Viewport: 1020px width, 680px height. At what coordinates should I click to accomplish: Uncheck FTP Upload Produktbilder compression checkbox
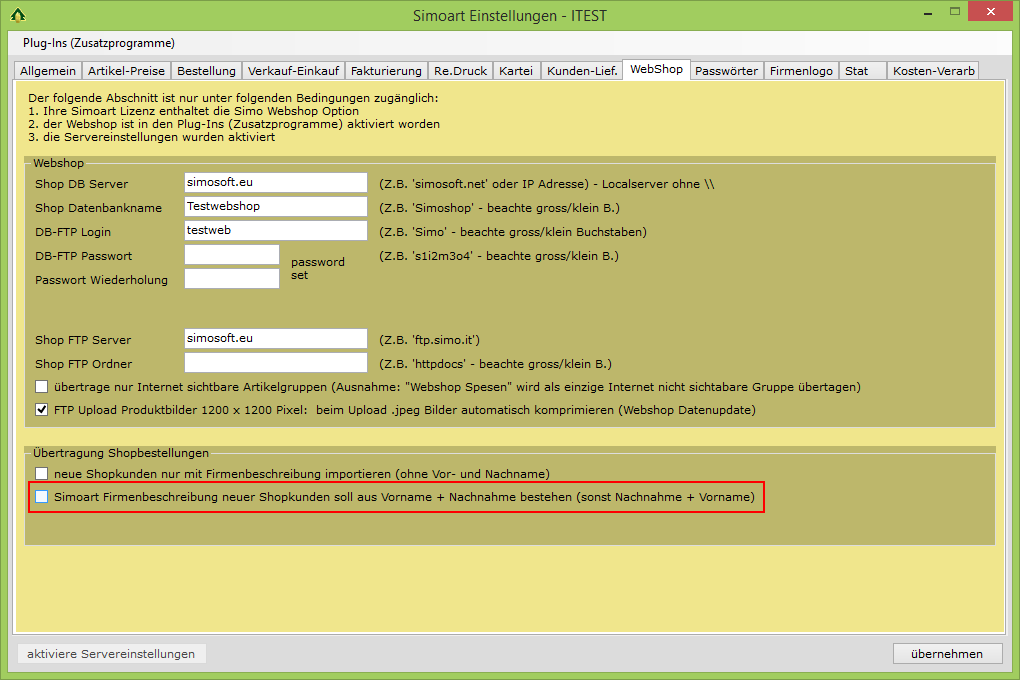(42, 409)
